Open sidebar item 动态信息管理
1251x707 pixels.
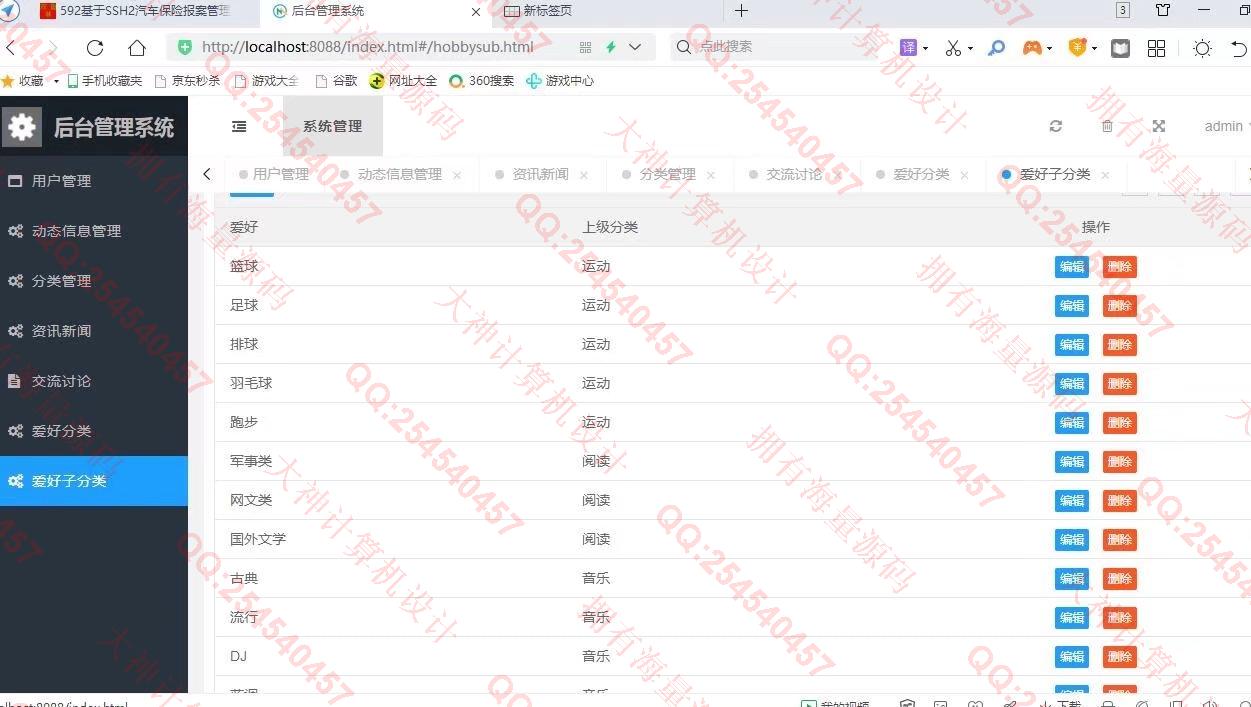[94, 231]
